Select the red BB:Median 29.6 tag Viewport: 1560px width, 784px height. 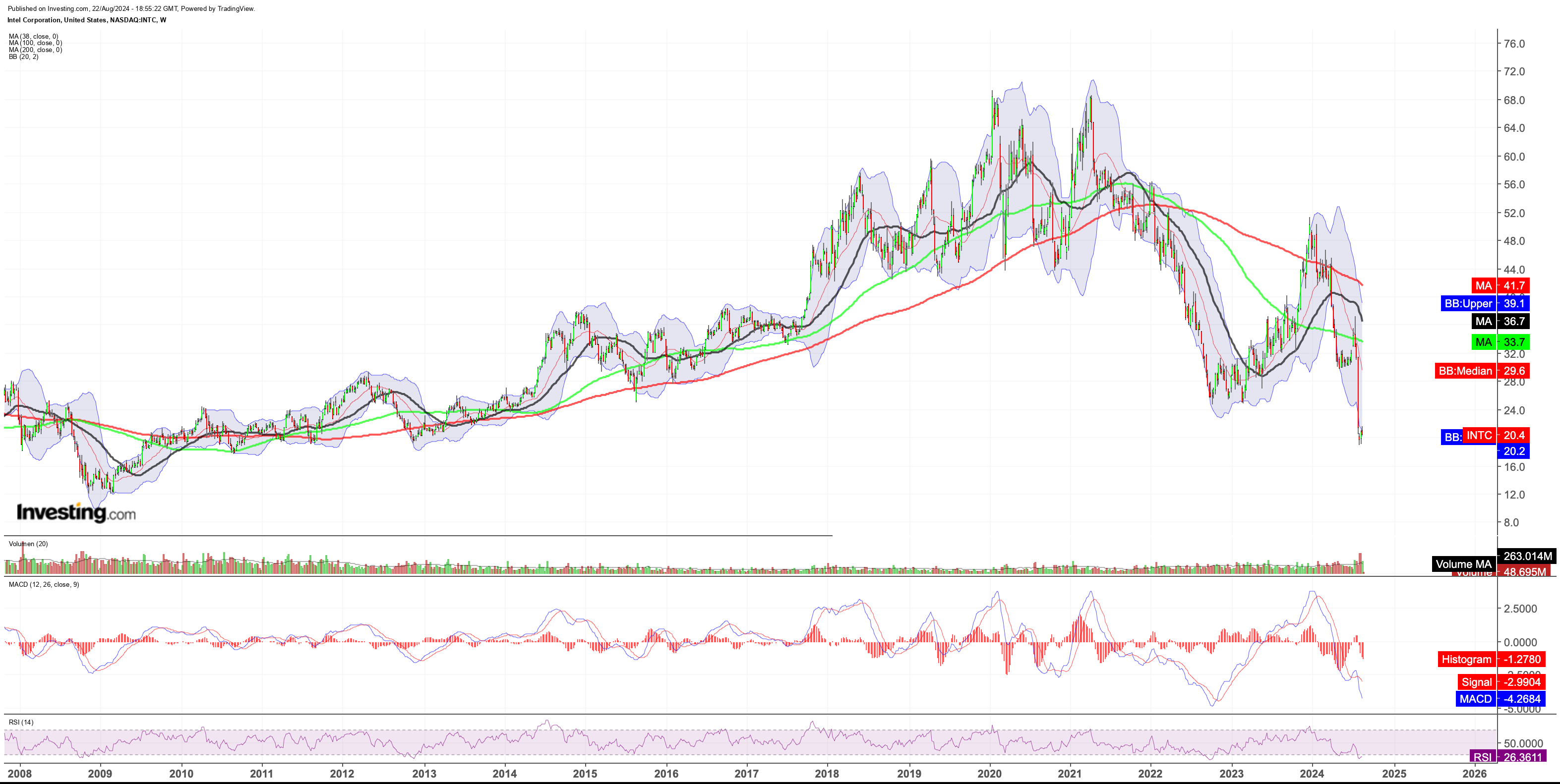(1483, 371)
